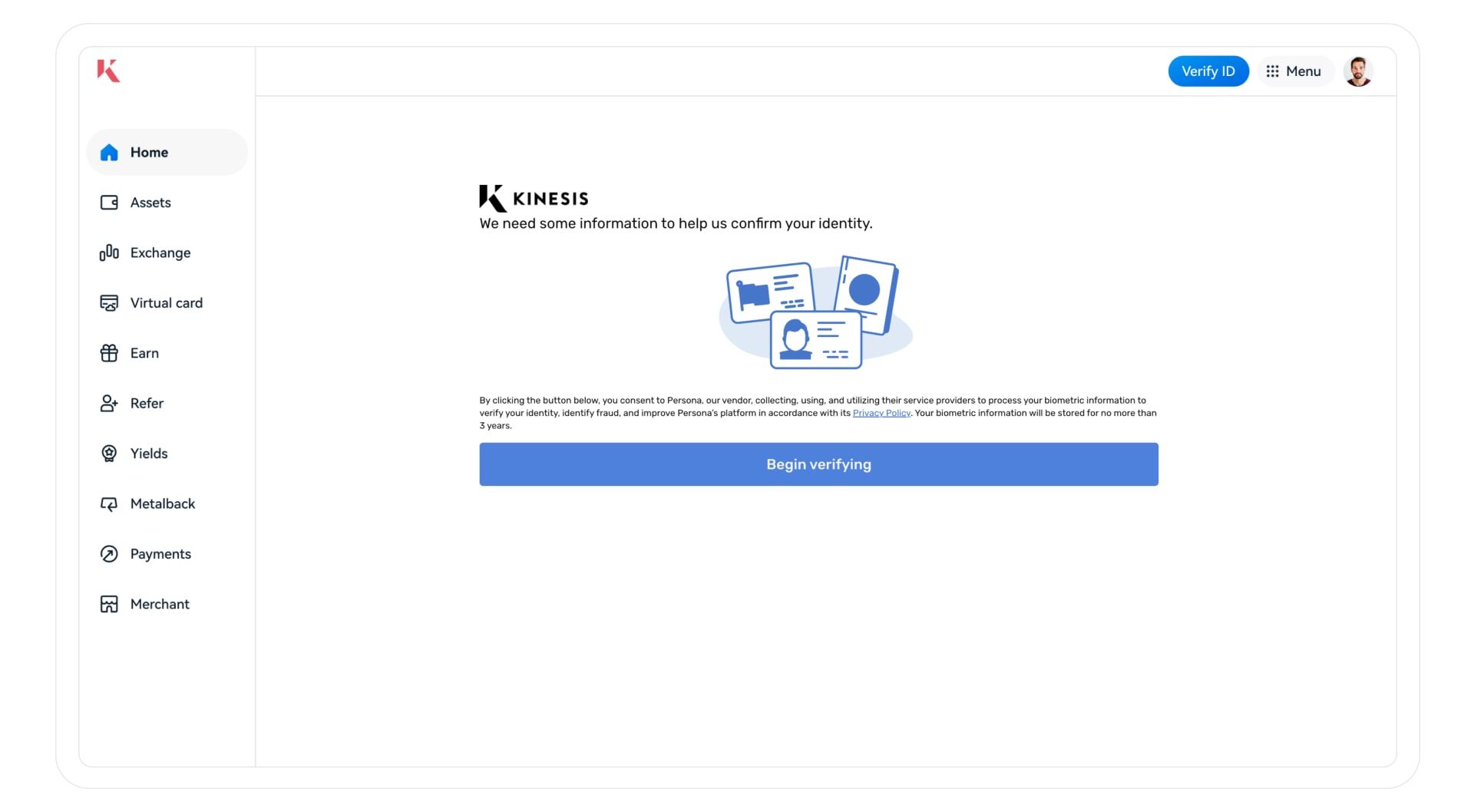This screenshot has height=812, width=1474.
Task: Open the Menu button label
Action: 1304,71
